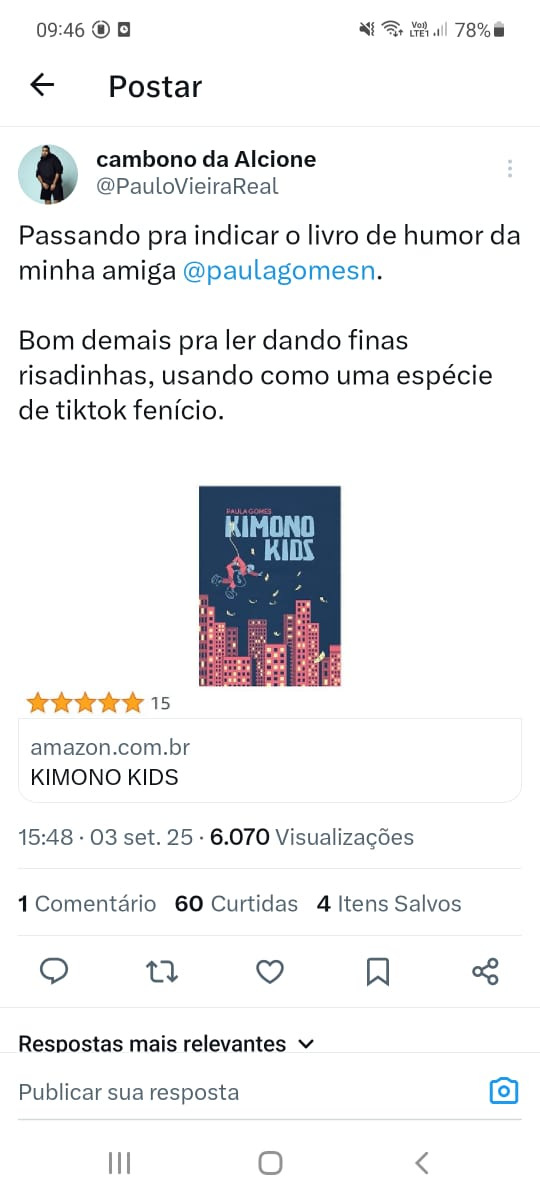Tap the Android recent apps navigation button
This screenshot has height=1200, width=540.
point(119,1163)
